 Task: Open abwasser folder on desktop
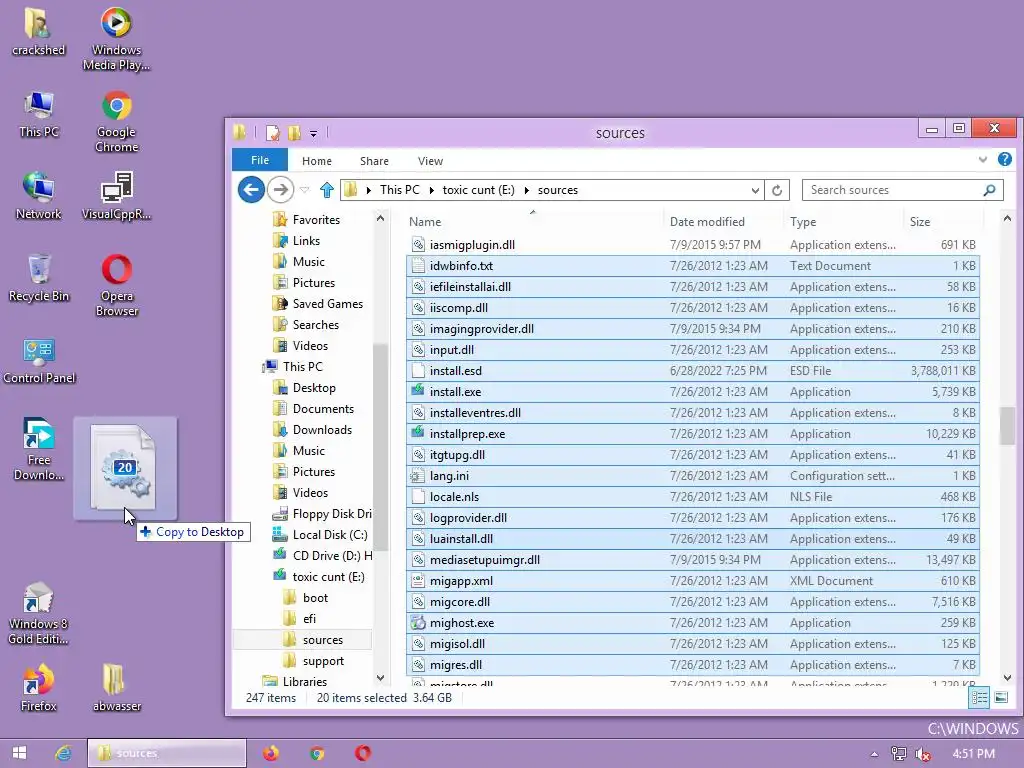pyautogui.click(x=116, y=687)
